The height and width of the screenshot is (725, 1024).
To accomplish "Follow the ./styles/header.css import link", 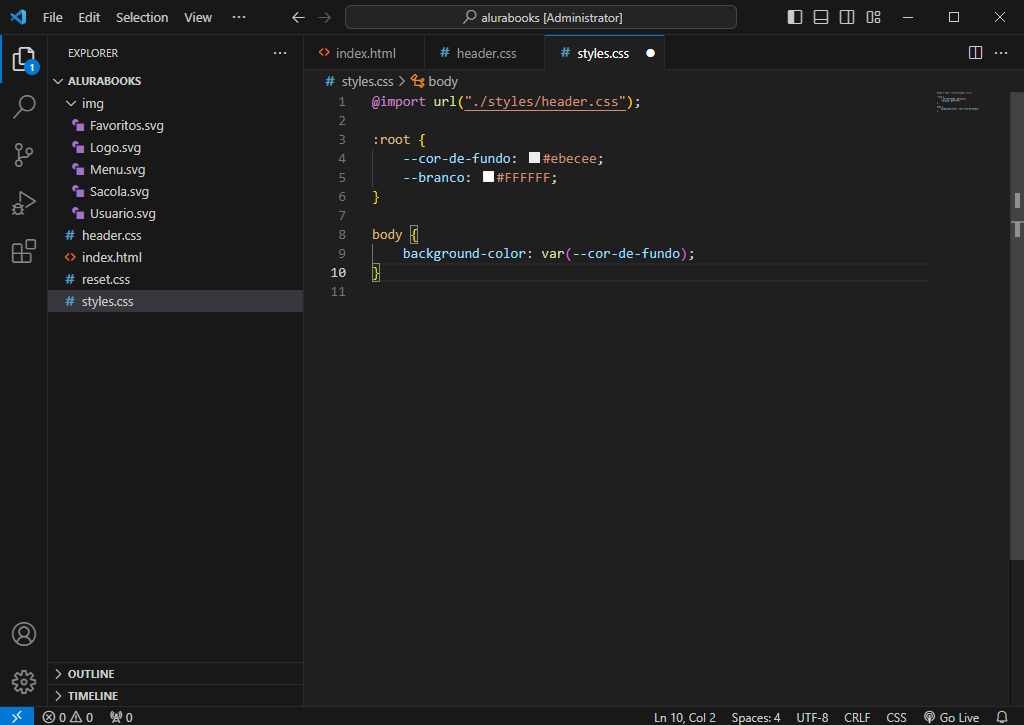I will [545, 102].
